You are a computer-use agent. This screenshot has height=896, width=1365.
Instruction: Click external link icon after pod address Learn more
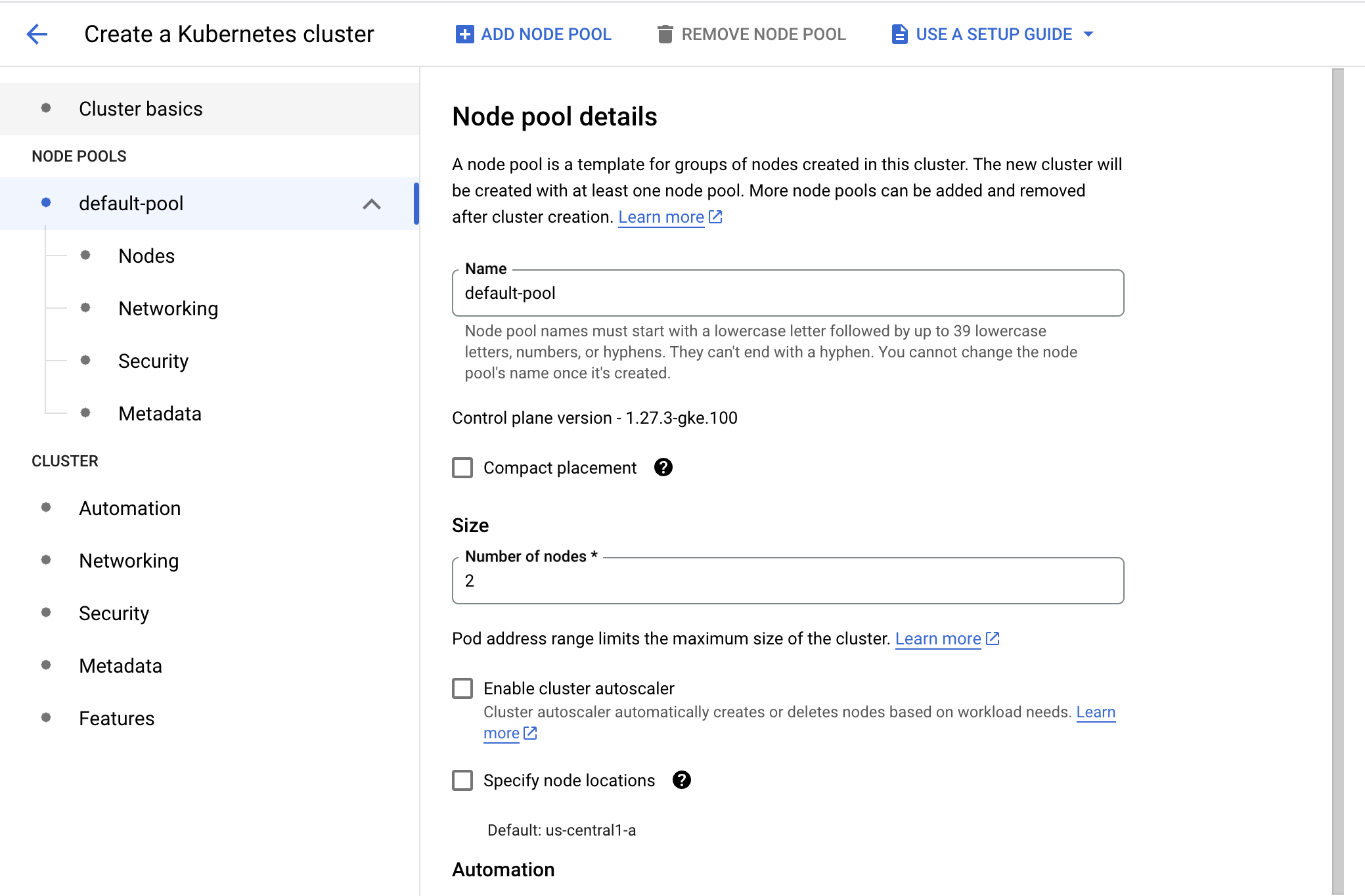993,638
